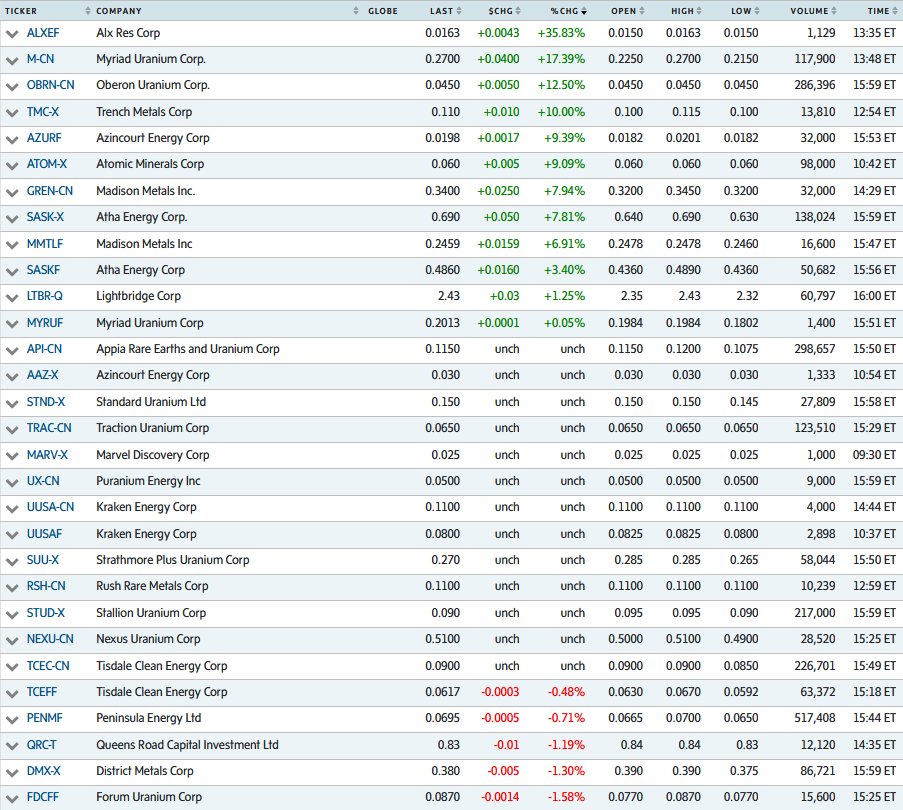This screenshot has height=810, width=903.
Task: Sort by the TIME column sort arrows
Action: pos(895,11)
